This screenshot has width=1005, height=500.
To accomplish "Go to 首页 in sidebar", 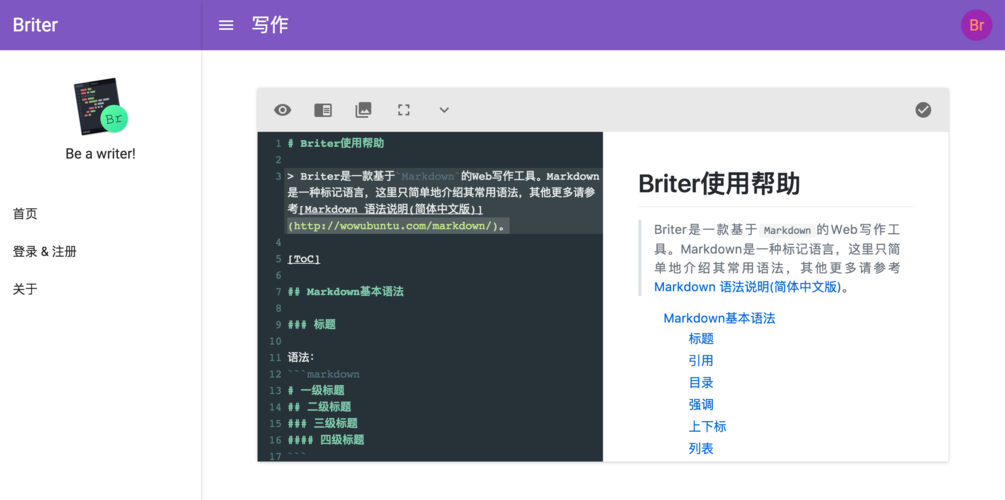I will tap(25, 213).
